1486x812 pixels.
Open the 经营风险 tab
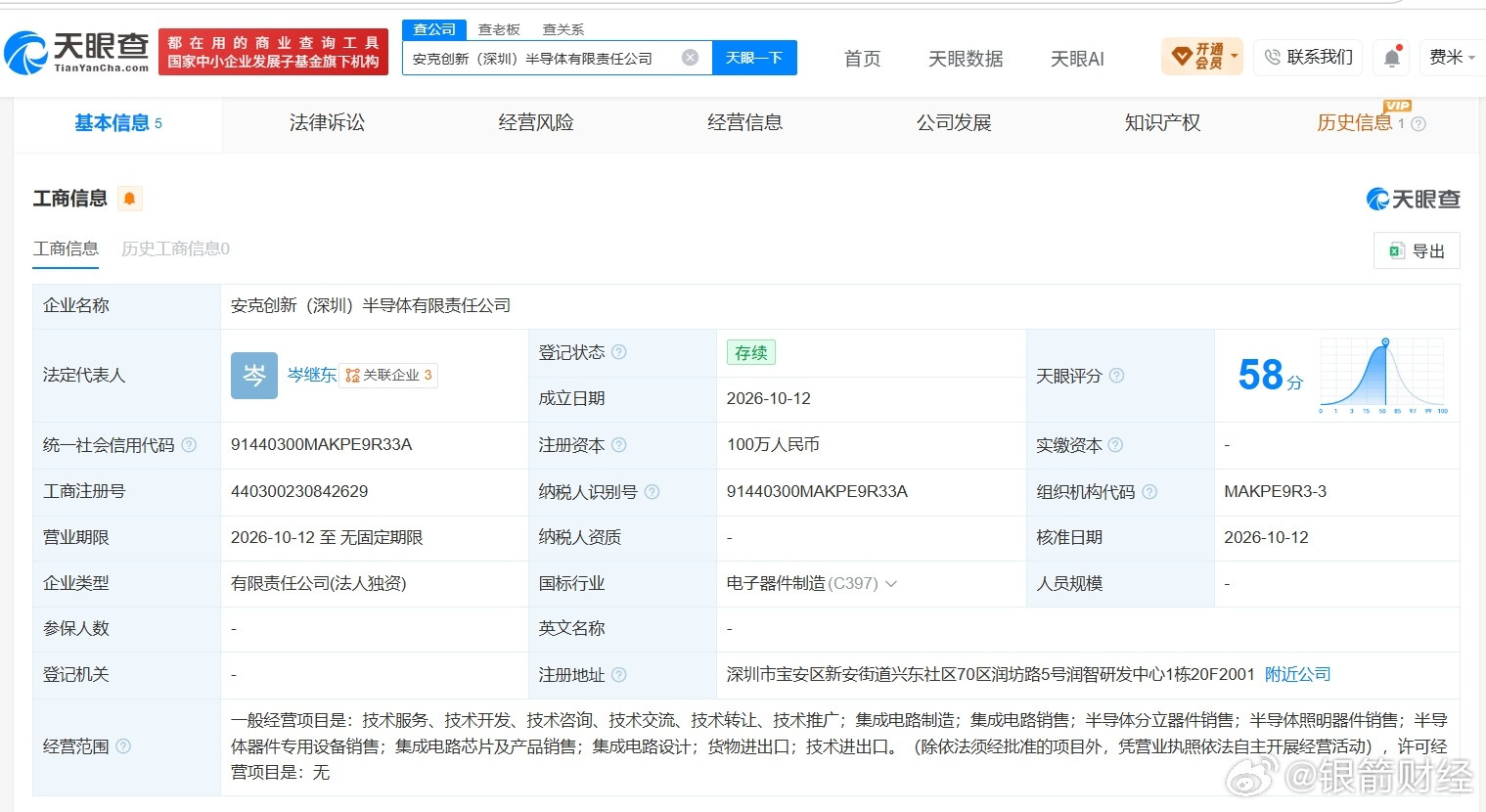click(x=536, y=123)
